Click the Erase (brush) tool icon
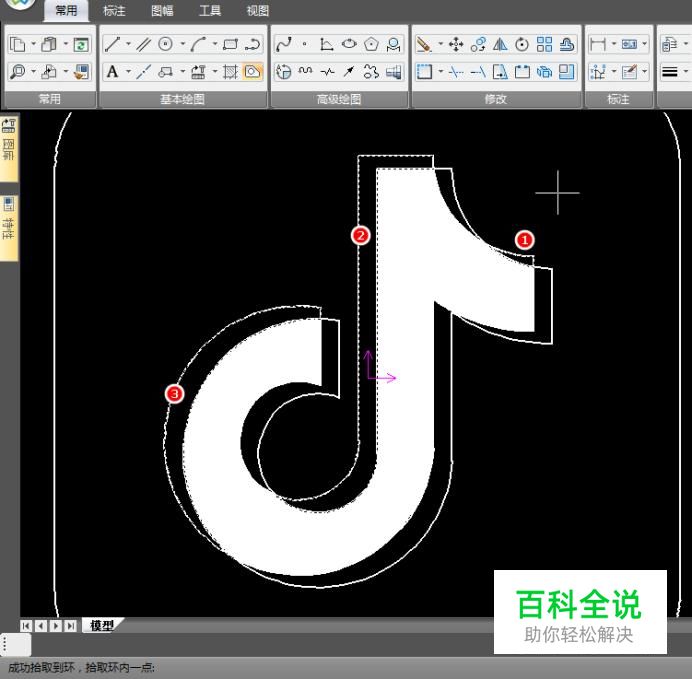This screenshot has width=692, height=679. point(424,45)
